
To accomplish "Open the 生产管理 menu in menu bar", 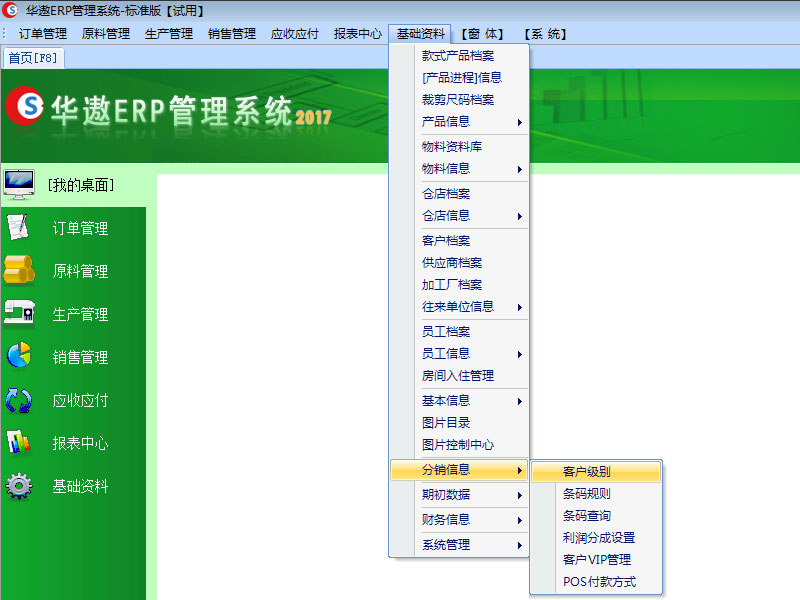I will pos(169,34).
